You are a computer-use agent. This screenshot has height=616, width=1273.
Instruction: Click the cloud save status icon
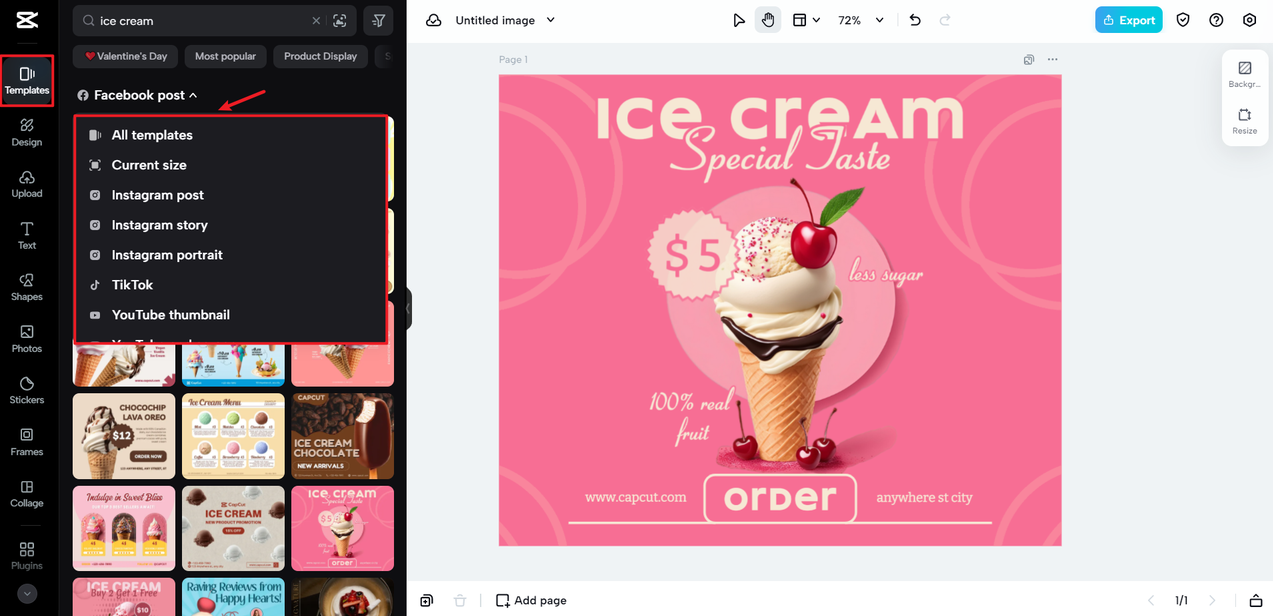click(433, 20)
